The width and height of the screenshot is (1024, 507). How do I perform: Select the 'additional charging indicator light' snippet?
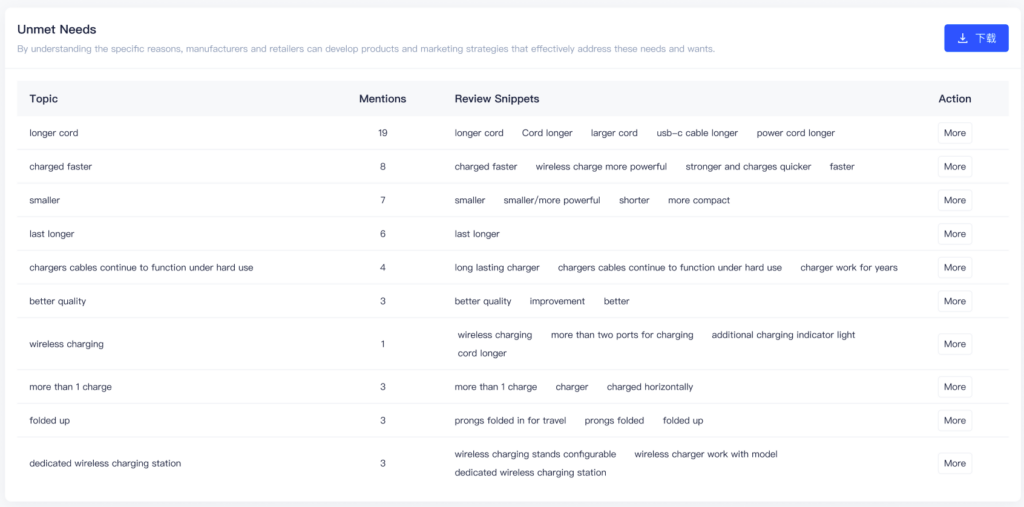[783, 335]
